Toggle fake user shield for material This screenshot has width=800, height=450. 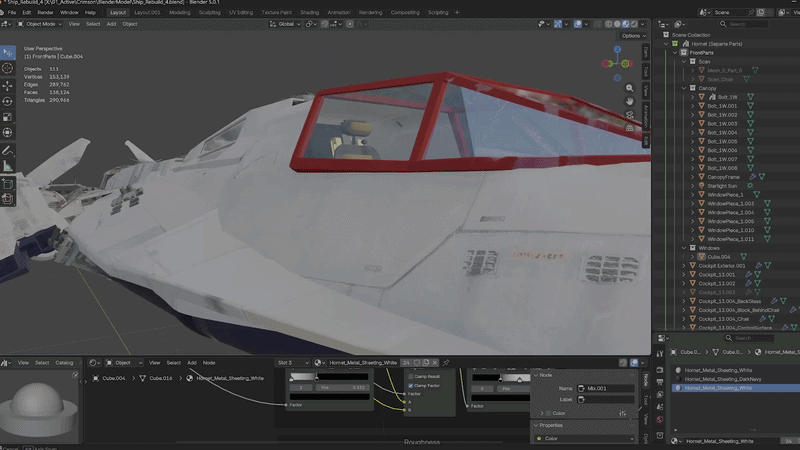click(x=417, y=363)
